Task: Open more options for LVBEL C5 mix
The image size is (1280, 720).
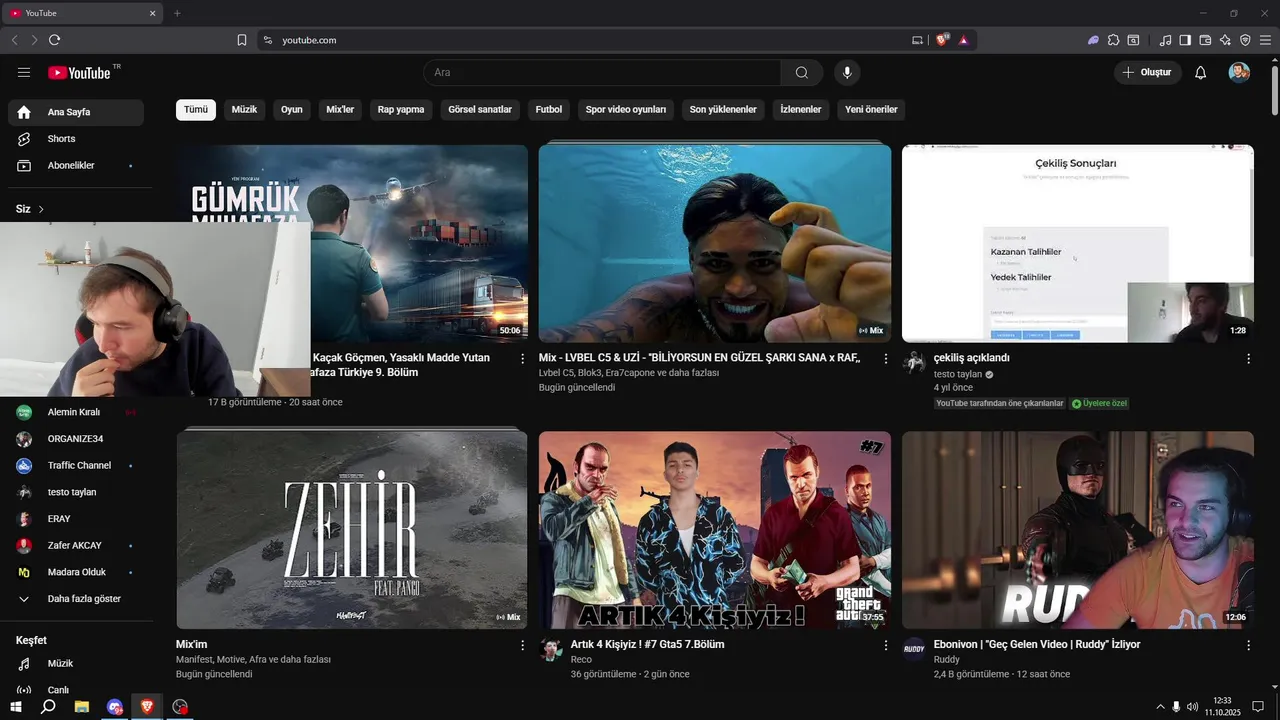Action: point(885,358)
